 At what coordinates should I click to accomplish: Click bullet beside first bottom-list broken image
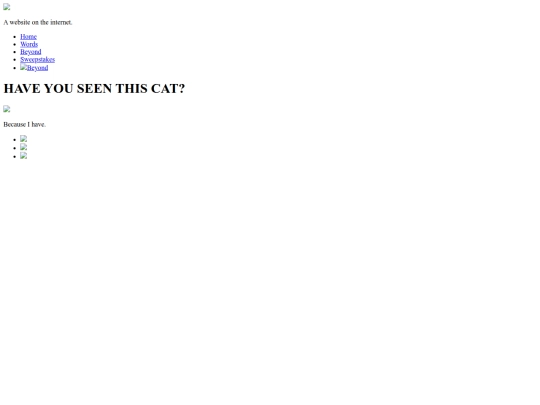pos(15,140)
